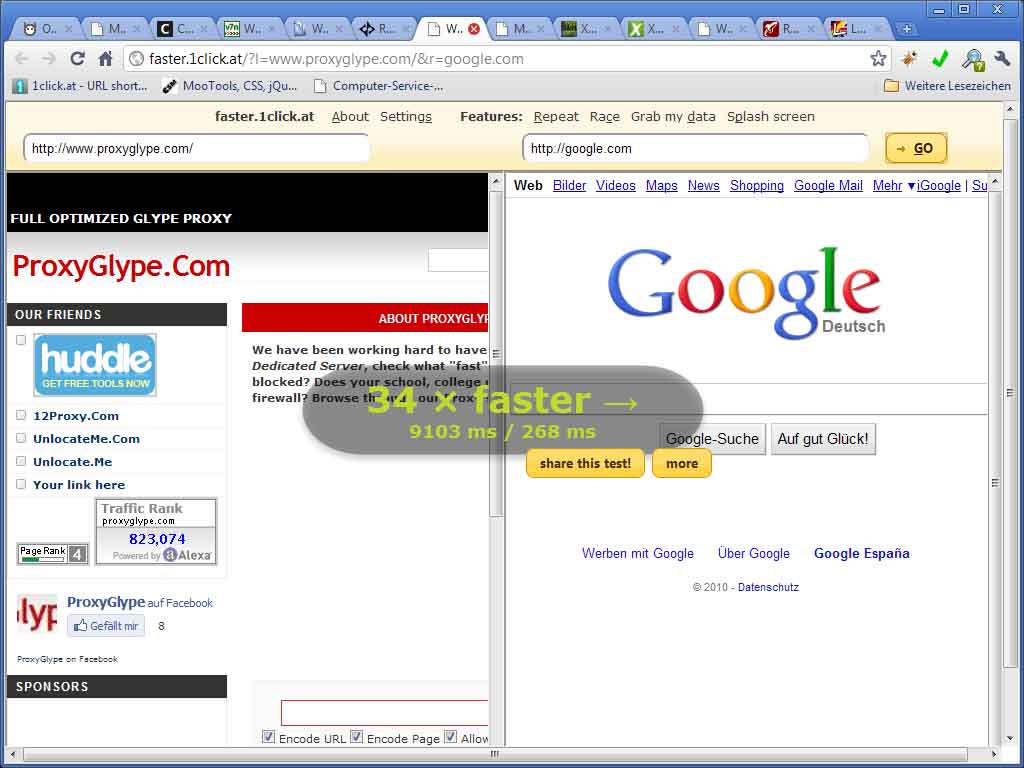Image resolution: width=1024 pixels, height=768 pixels.
Task: Click the ProxyGlype Facebook logo thumbnail
Action: click(x=37, y=614)
